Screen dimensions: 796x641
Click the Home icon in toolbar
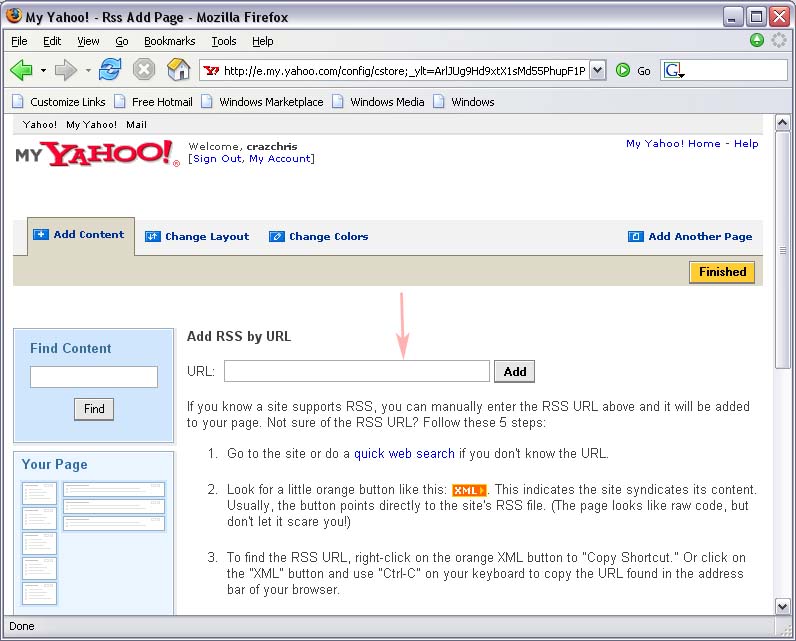coord(178,70)
